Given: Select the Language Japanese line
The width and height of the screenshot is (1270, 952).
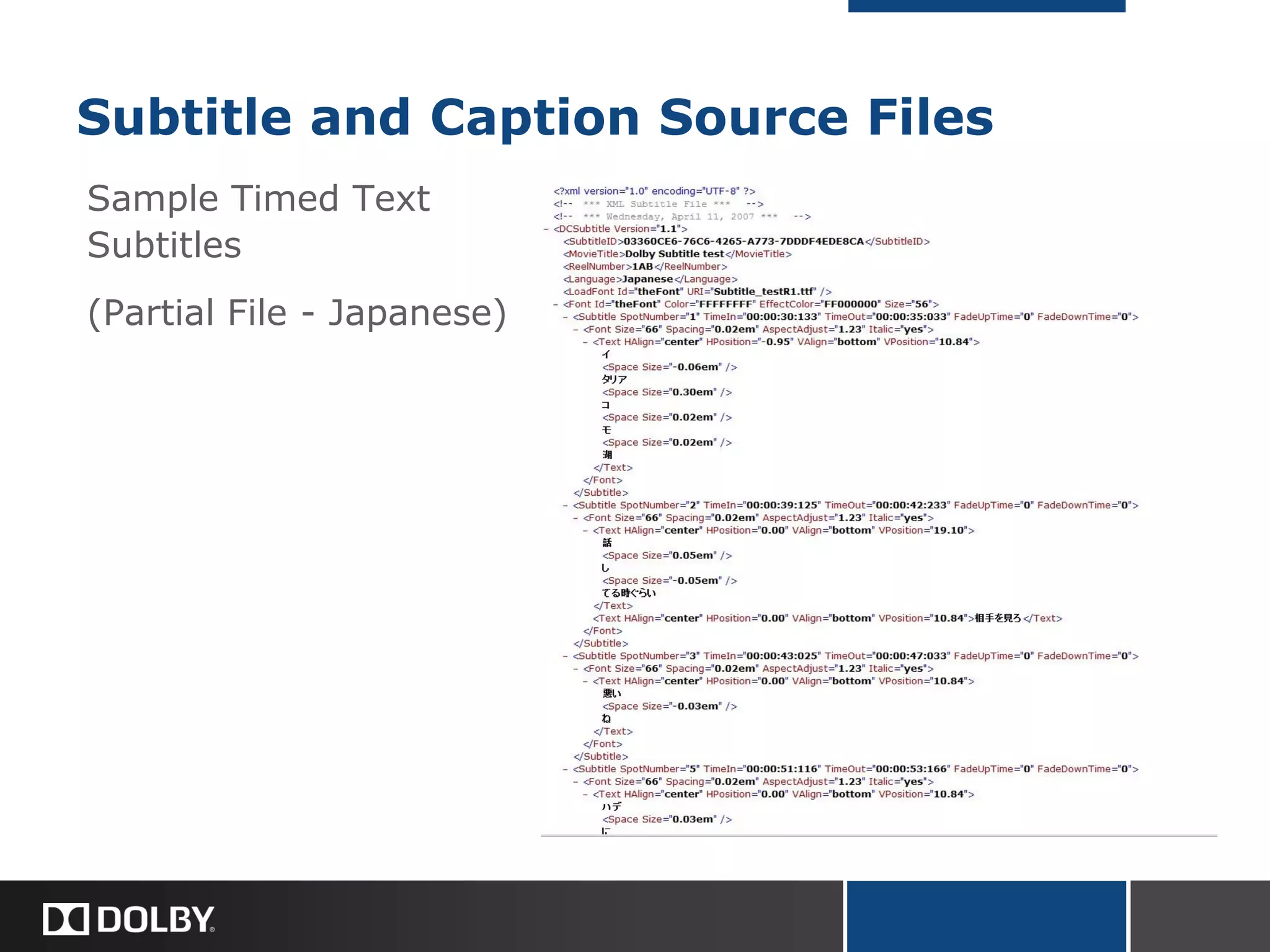Looking at the screenshot, I should tap(650, 279).
